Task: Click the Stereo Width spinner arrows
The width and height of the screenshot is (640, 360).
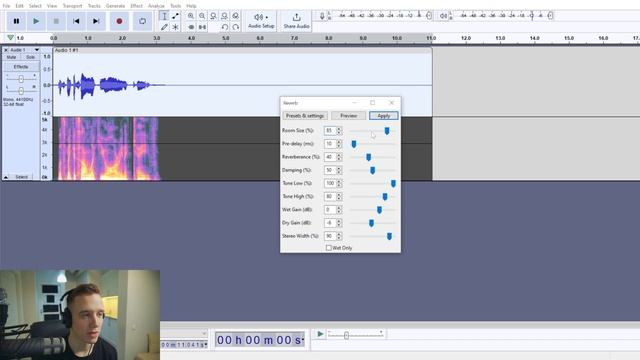Action: tap(339, 236)
